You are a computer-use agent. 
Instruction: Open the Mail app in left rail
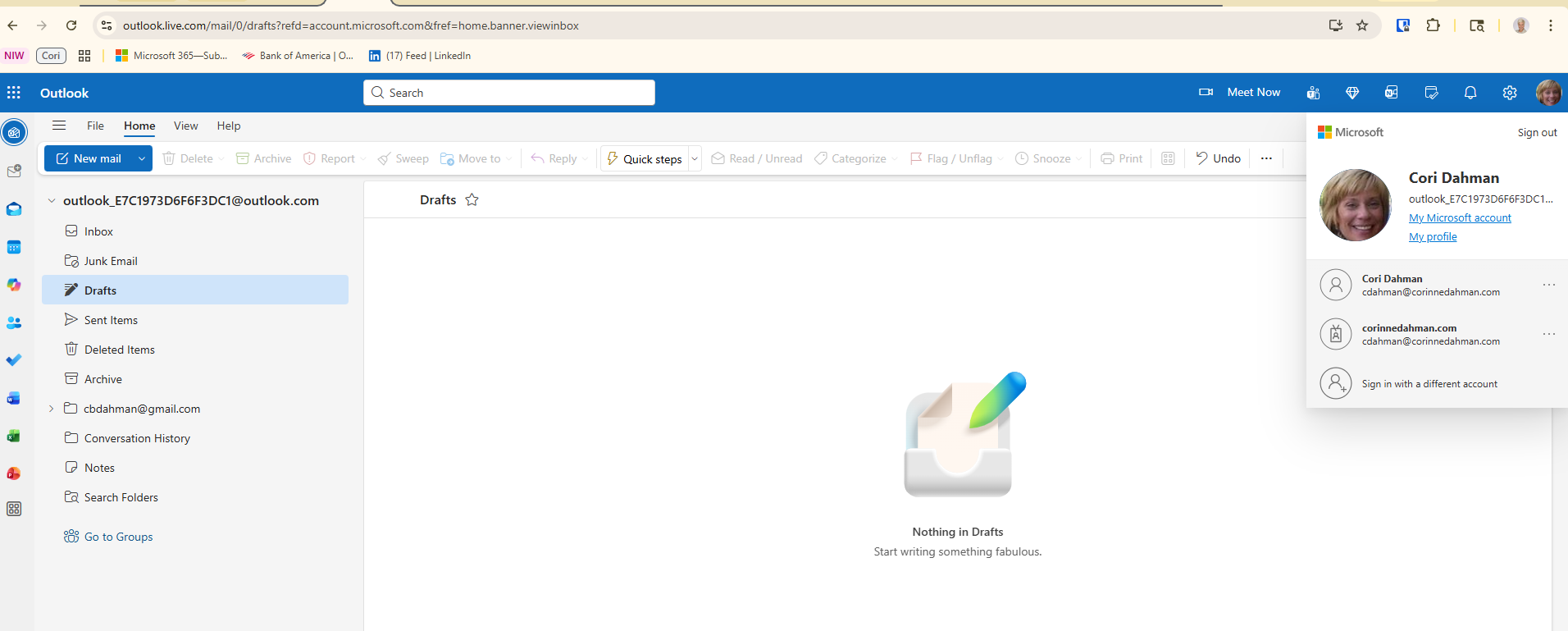(14, 209)
